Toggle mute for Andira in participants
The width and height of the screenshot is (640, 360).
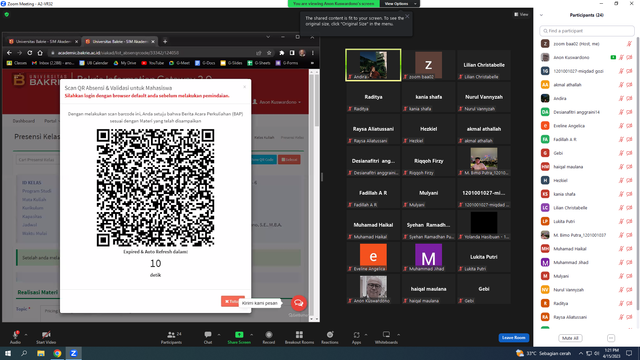coord(622,98)
